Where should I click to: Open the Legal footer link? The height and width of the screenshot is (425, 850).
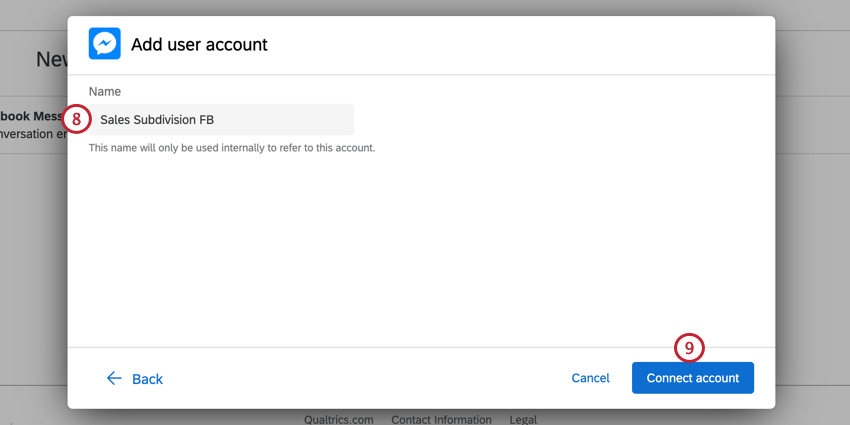(522, 419)
